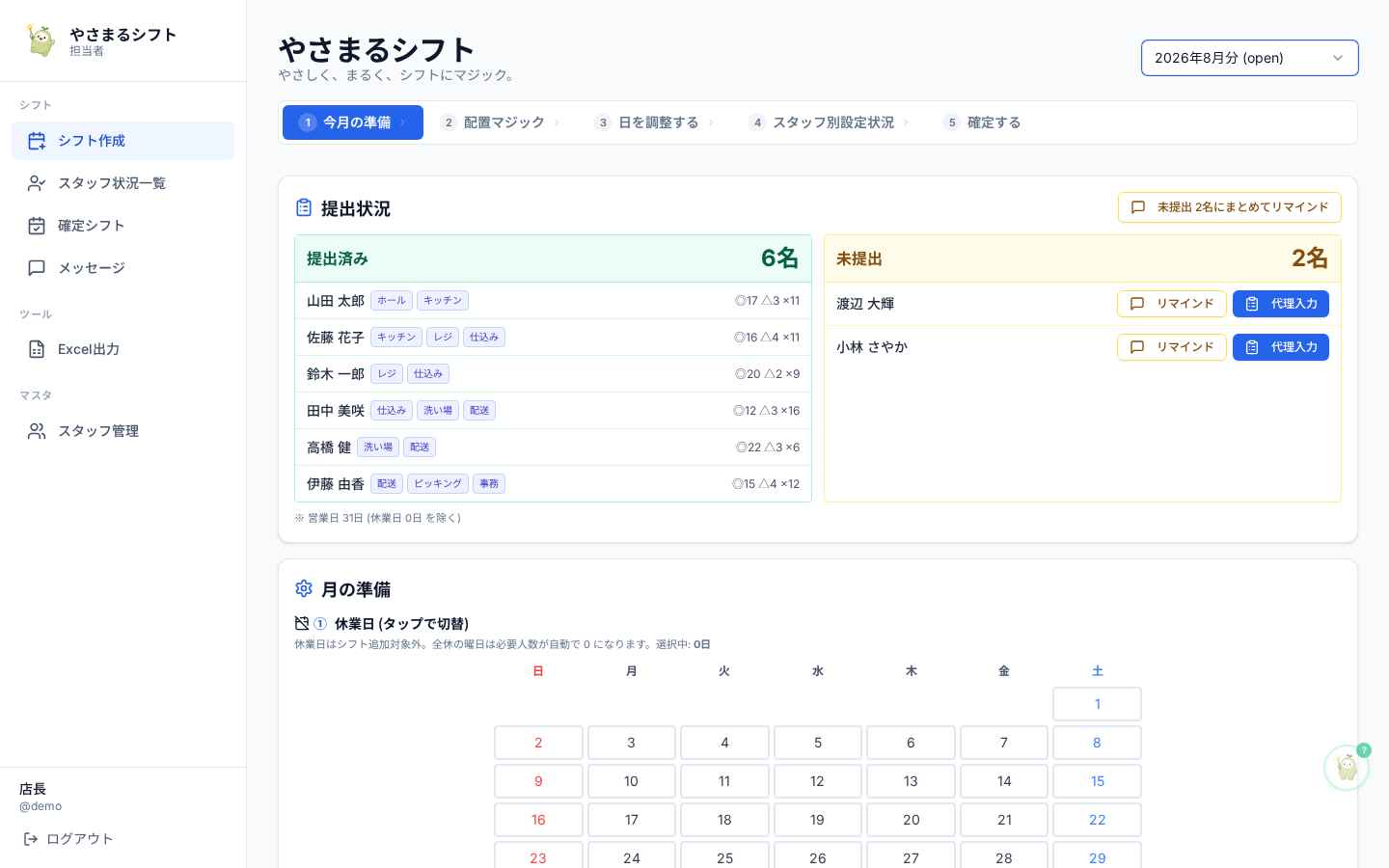This screenshot has height=868, width=1389.
Task: Toggle holiday on Saturday 1
Action: click(1097, 704)
